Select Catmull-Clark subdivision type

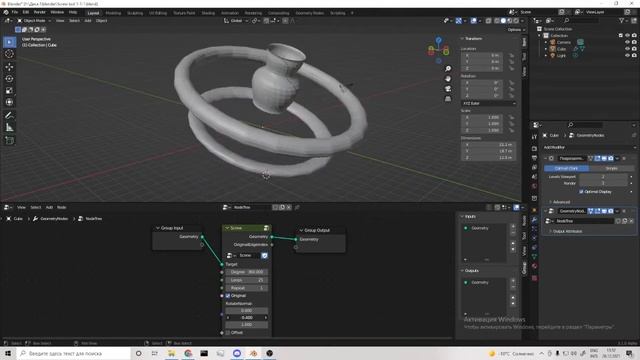click(x=566, y=168)
